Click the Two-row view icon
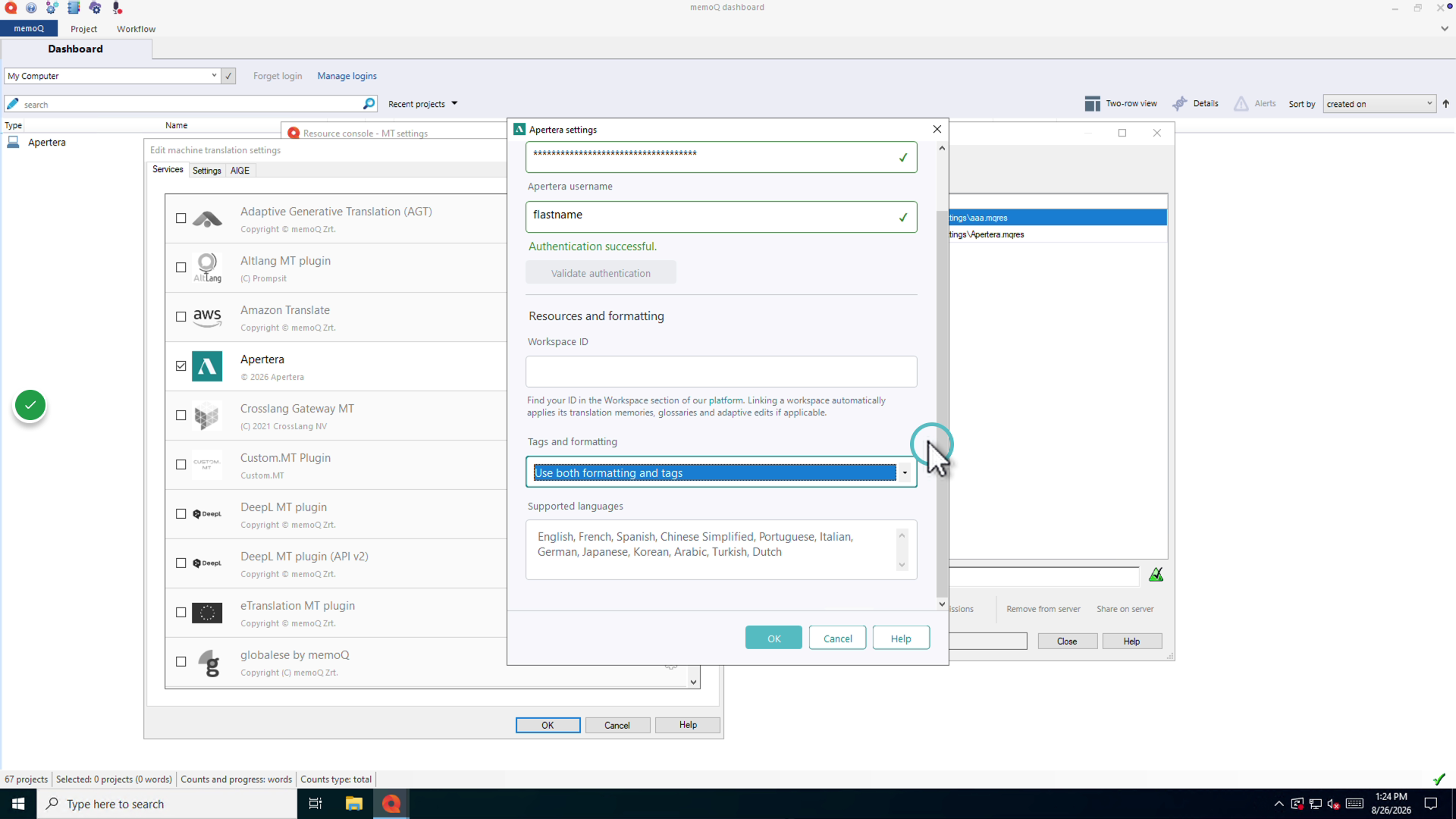This screenshot has height=819, width=1456. click(1092, 104)
